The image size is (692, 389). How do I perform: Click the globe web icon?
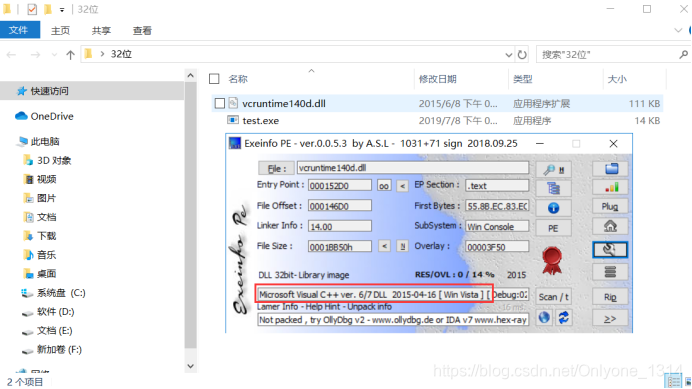544,317
